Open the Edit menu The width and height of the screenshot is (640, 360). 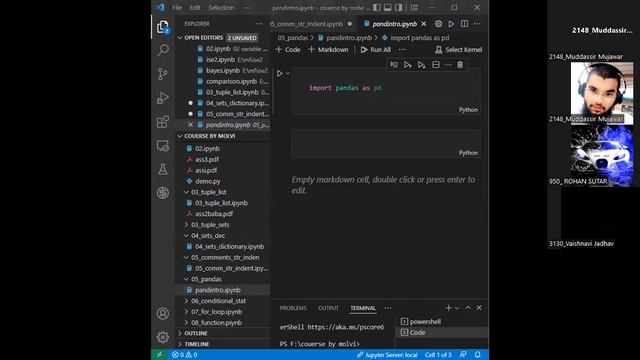tap(195, 8)
